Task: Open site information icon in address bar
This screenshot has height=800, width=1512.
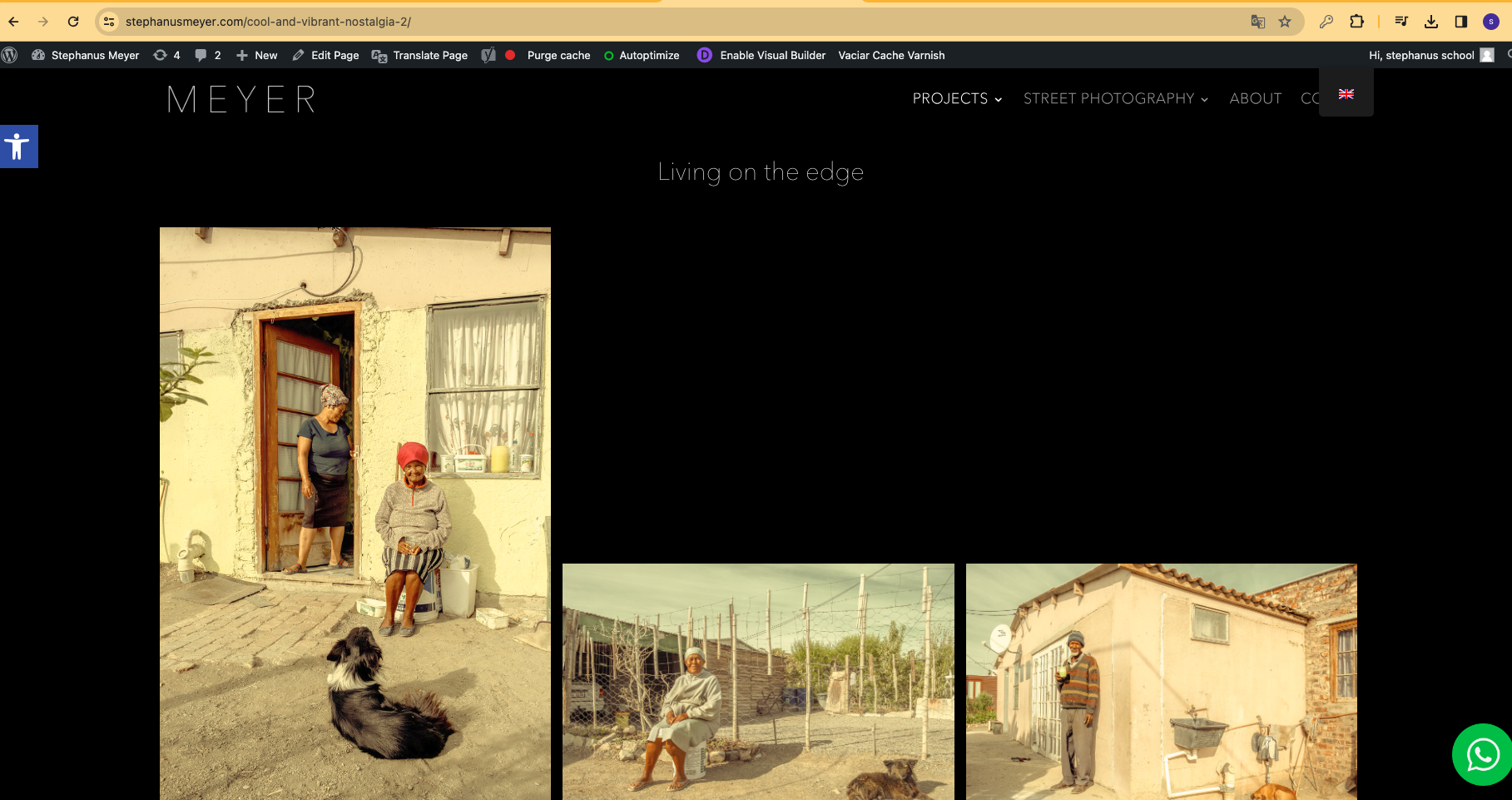Action: coord(109,22)
